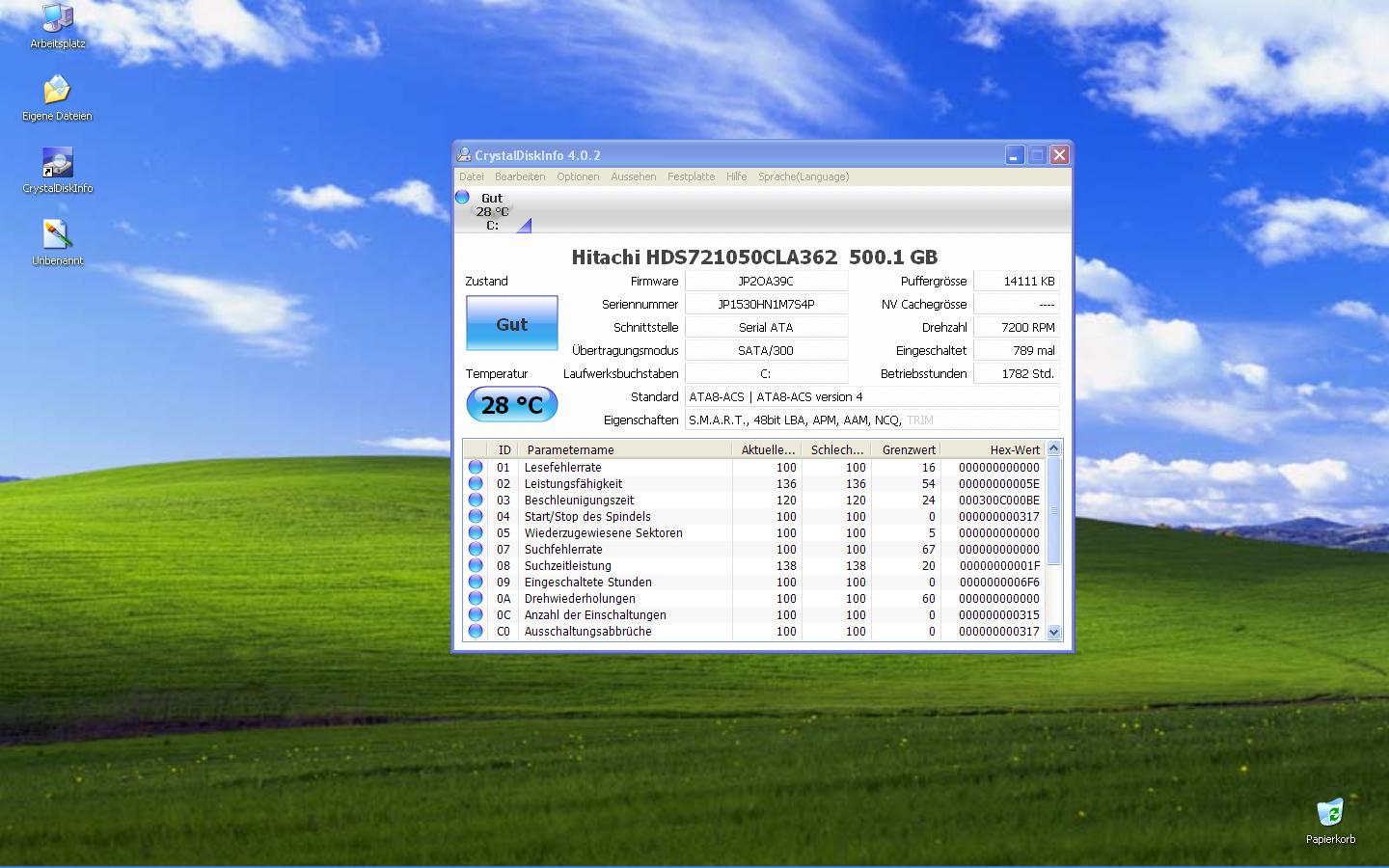This screenshot has width=1389, height=868.
Task: Sort by Schlech... column header
Action: [x=836, y=449]
